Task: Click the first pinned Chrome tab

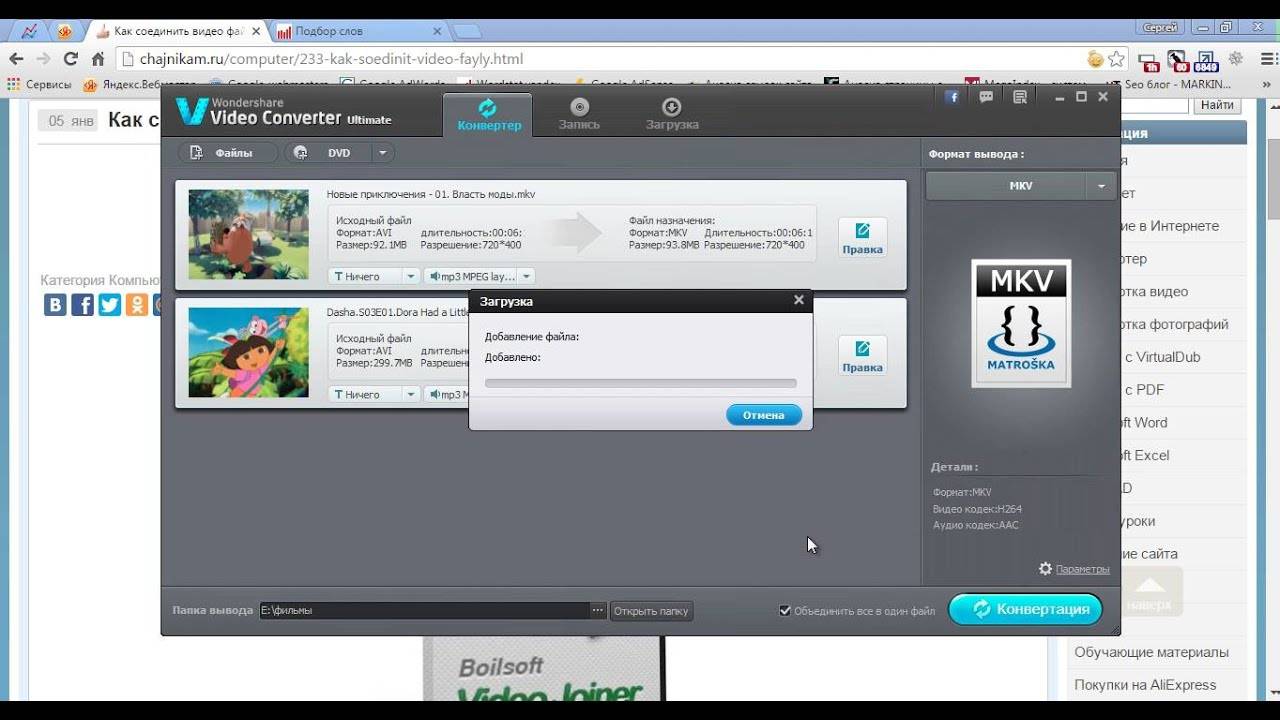Action: pos(30,31)
